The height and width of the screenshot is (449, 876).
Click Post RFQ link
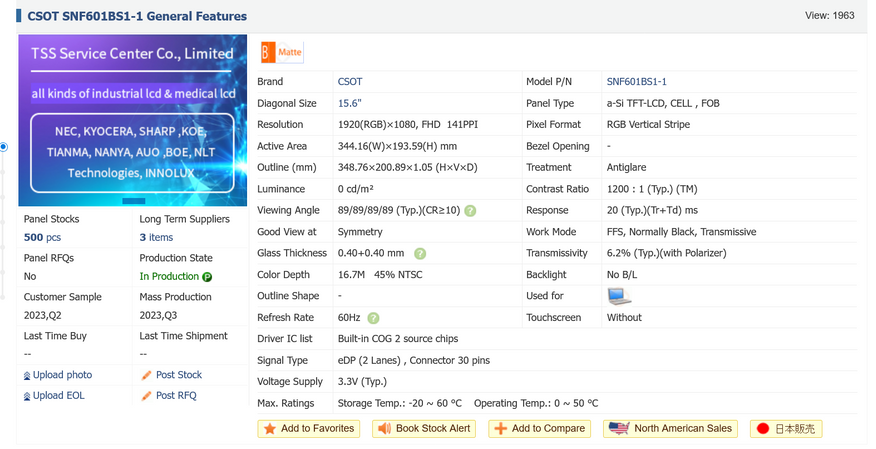pyautogui.click(x=176, y=395)
